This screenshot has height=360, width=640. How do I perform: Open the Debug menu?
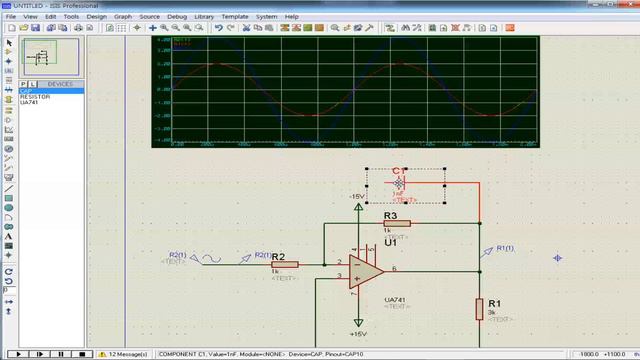click(177, 17)
